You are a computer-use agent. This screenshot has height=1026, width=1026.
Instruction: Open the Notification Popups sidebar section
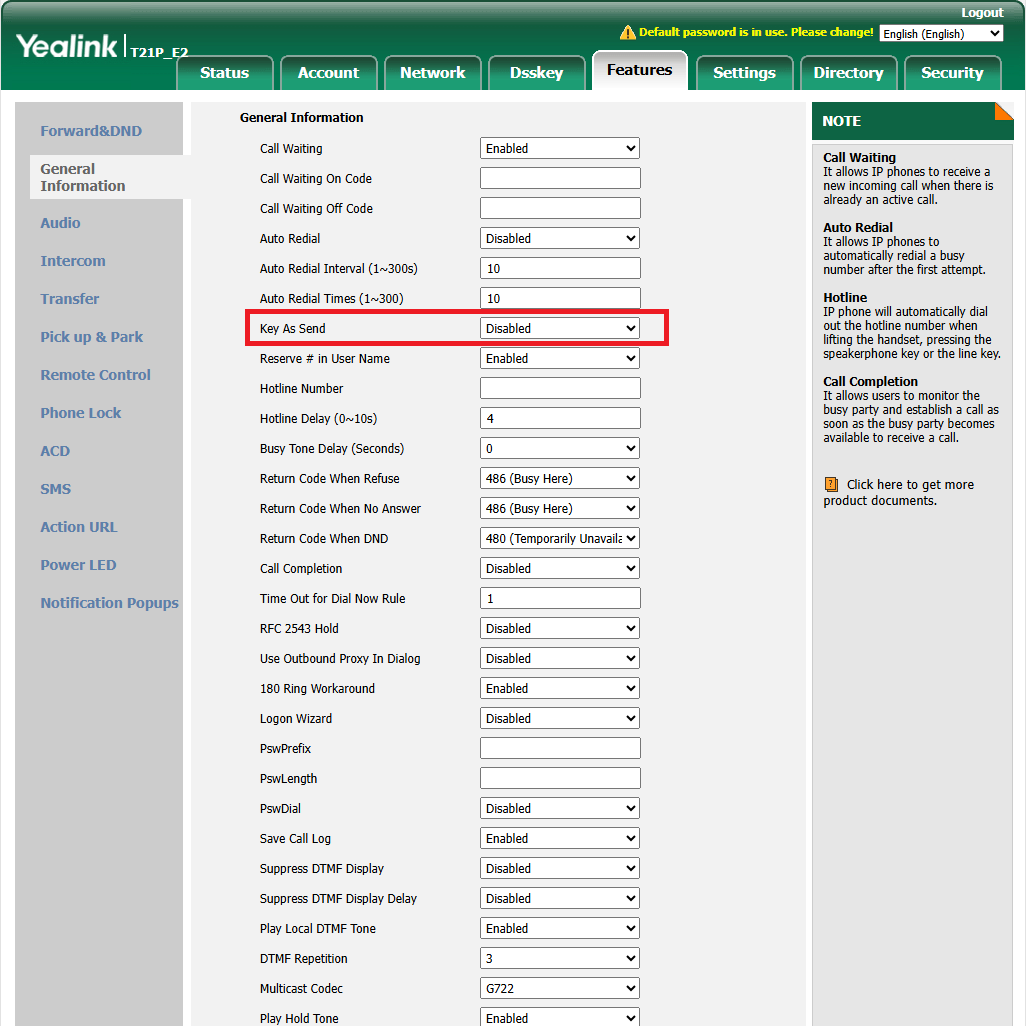(x=109, y=603)
